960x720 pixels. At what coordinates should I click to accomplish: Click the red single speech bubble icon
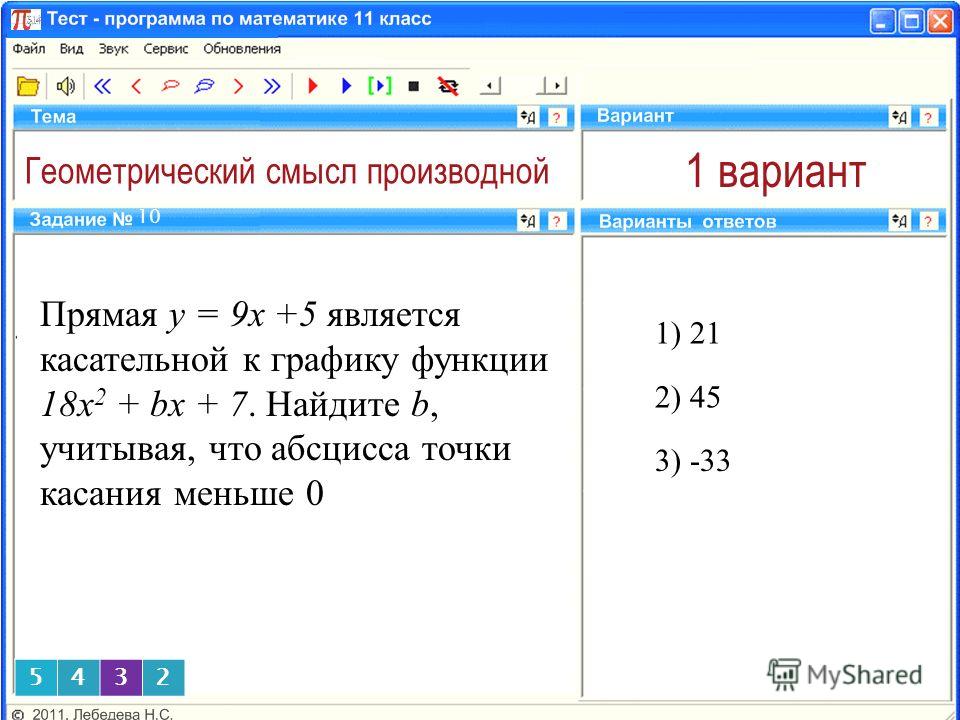pyautogui.click(x=170, y=86)
